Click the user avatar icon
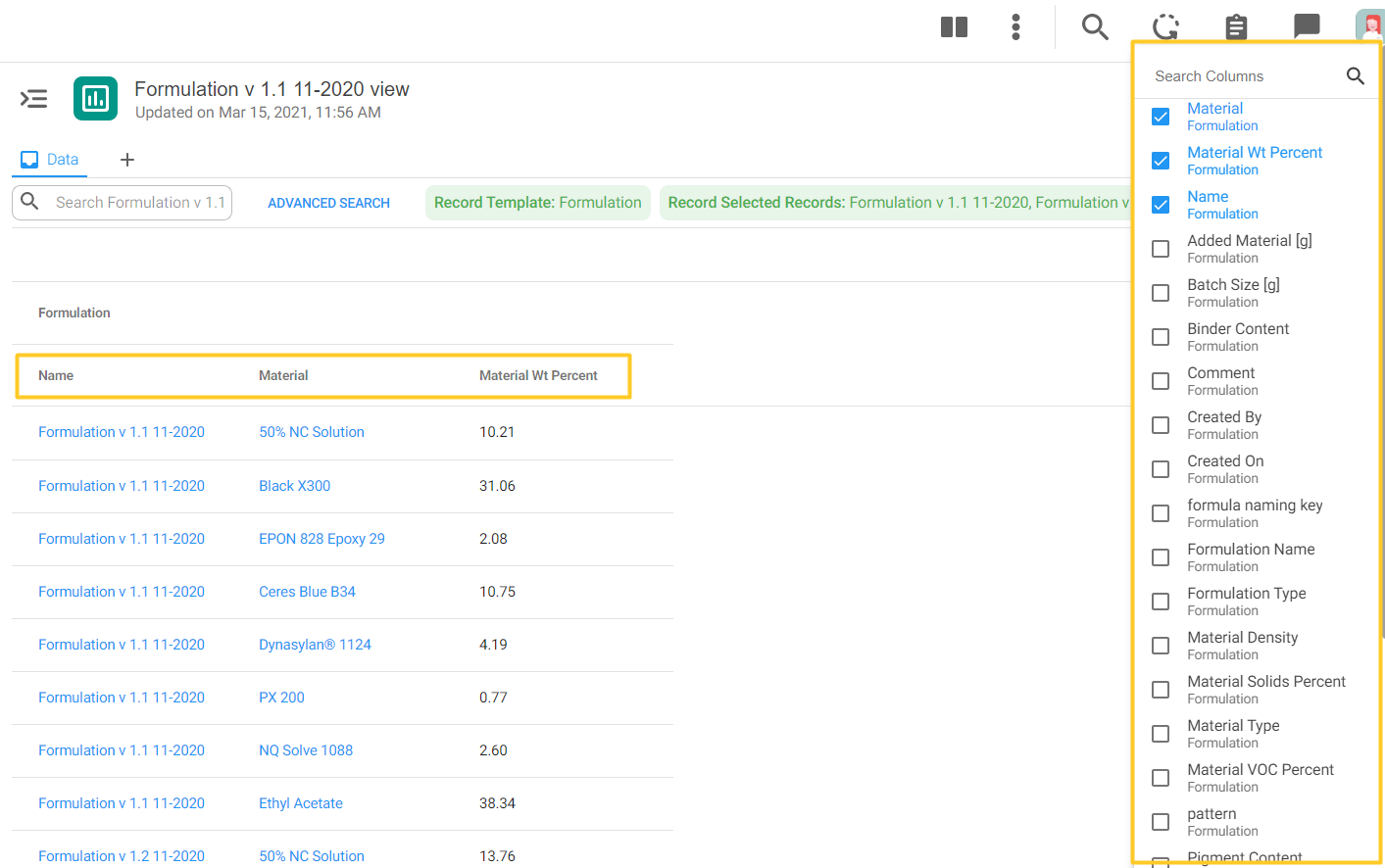 tap(1369, 25)
